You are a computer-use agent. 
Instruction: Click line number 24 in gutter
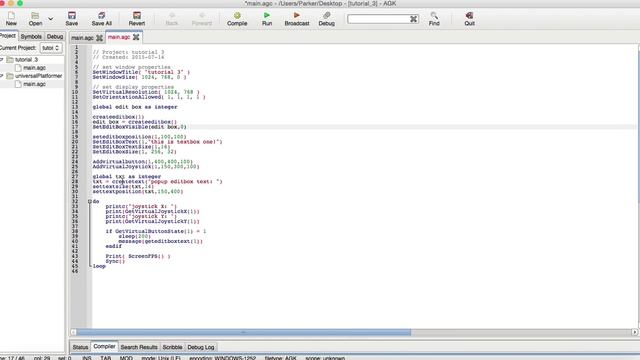pos(75,162)
